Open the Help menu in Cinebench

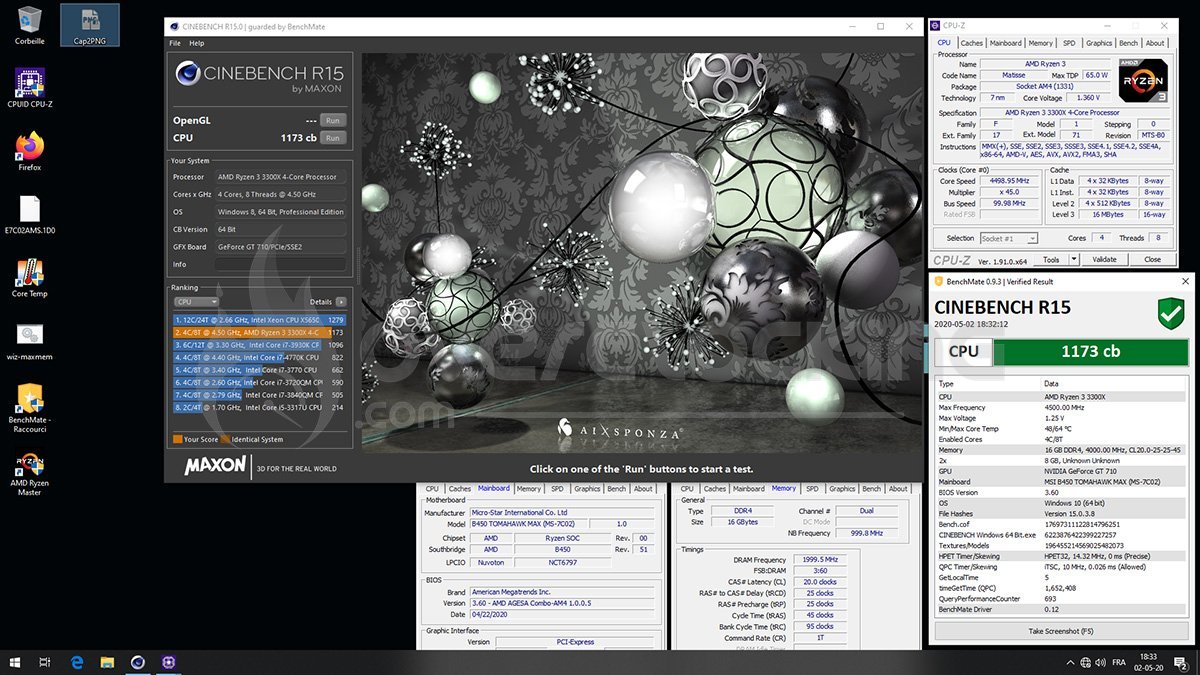197,43
